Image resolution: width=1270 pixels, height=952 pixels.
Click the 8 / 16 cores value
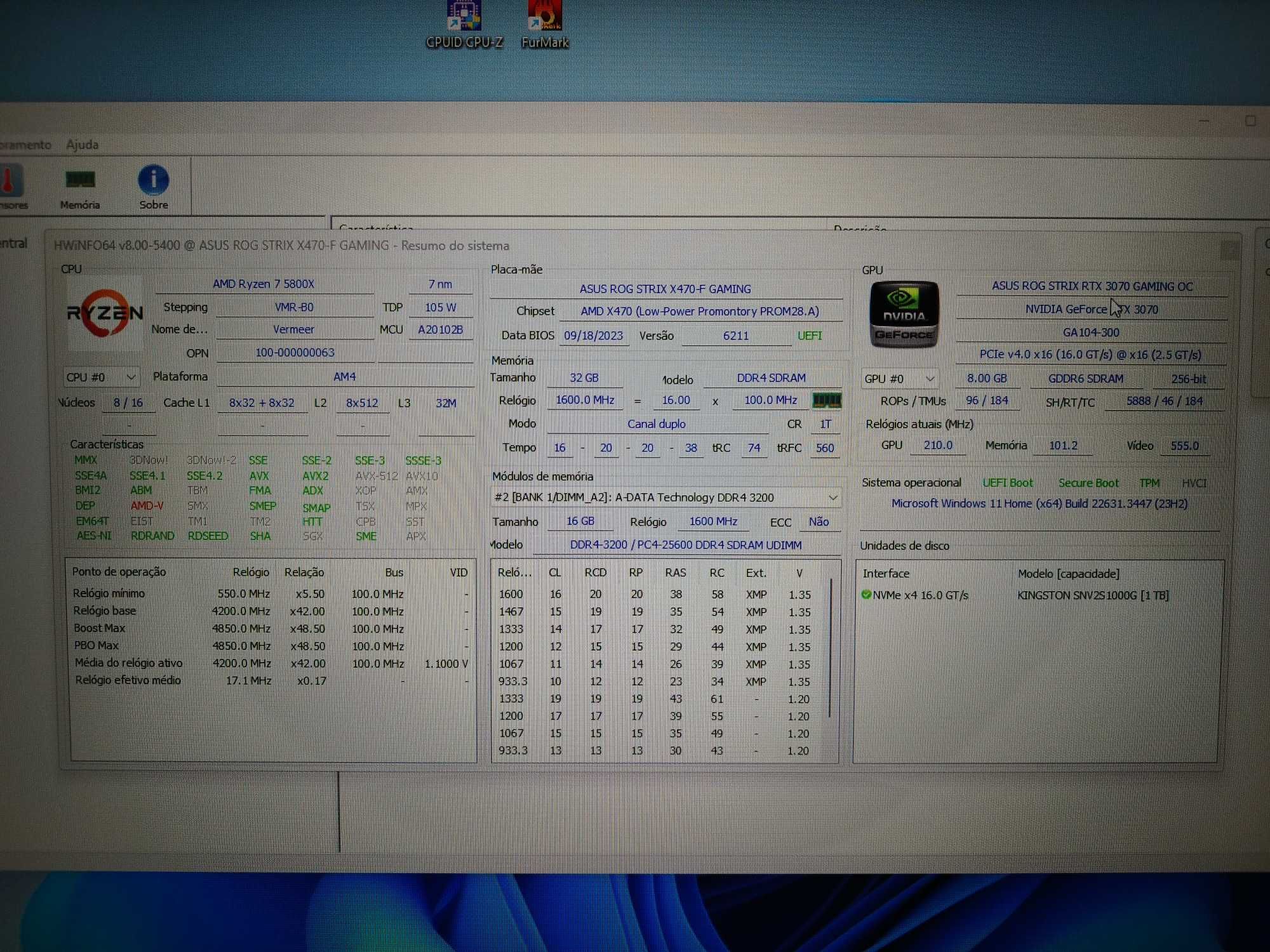coord(128,403)
